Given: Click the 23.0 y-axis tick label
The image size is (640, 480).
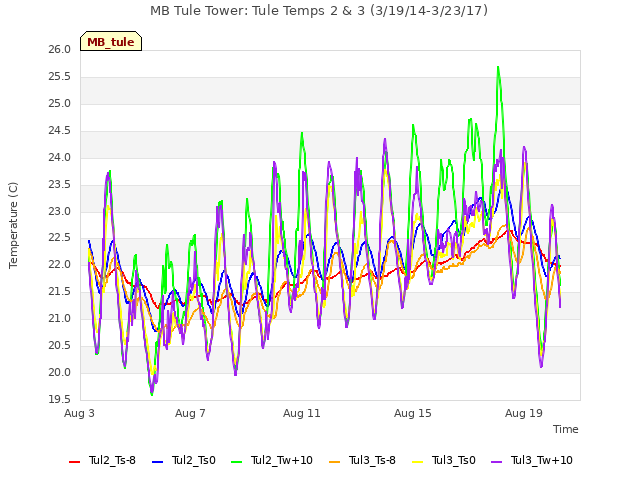Looking at the screenshot, I should 60,211.
